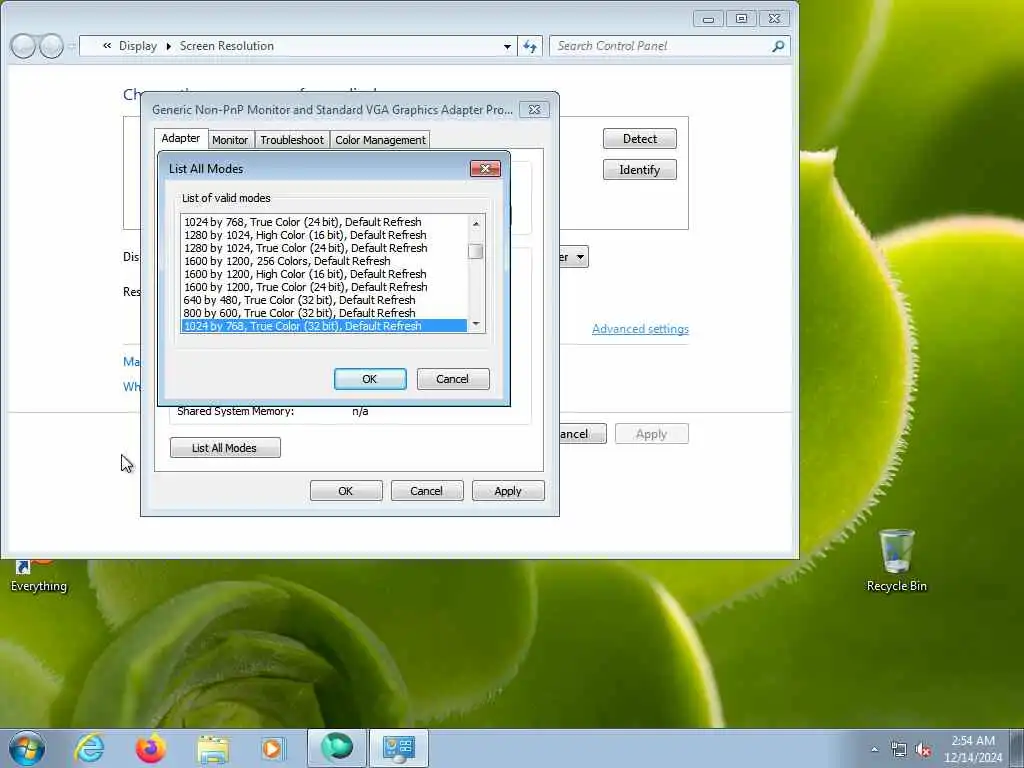This screenshot has height=768, width=1024.
Task: Close the List All Modes dialog
Action: [x=485, y=168]
